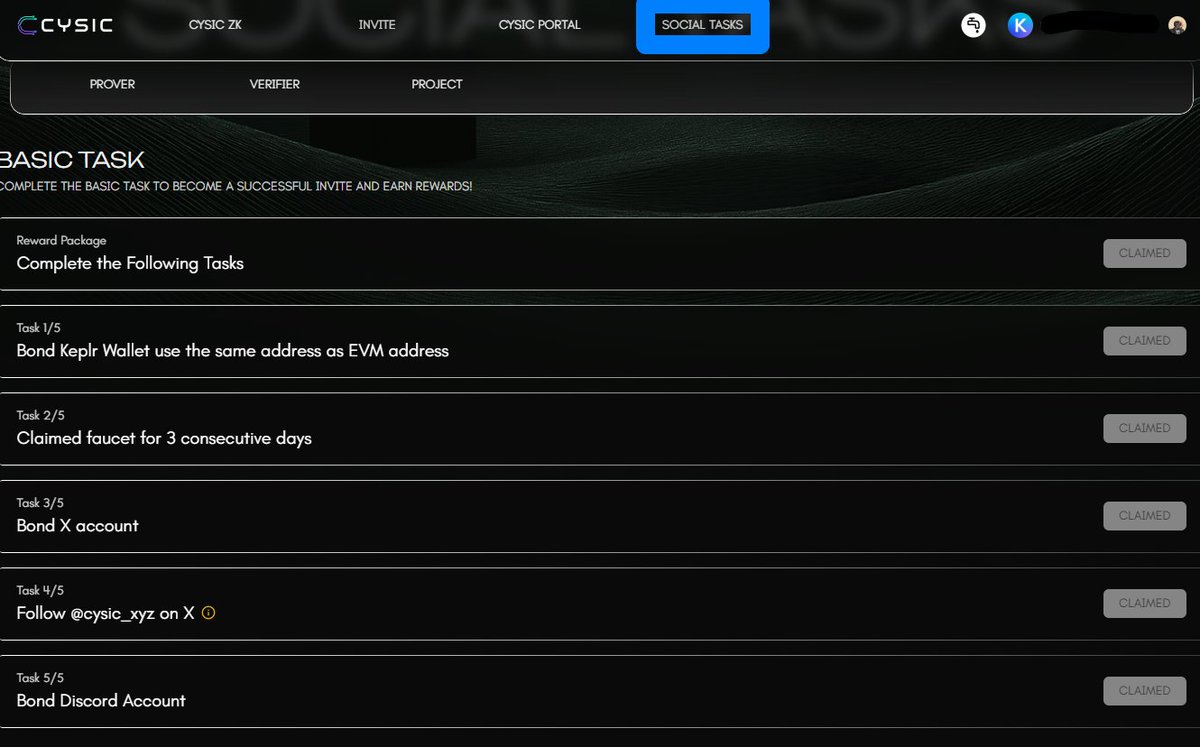This screenshot has width=1200, height=747.
Task: Open CYSIC PORTAL from the navigation
Action: pos(540,25)
